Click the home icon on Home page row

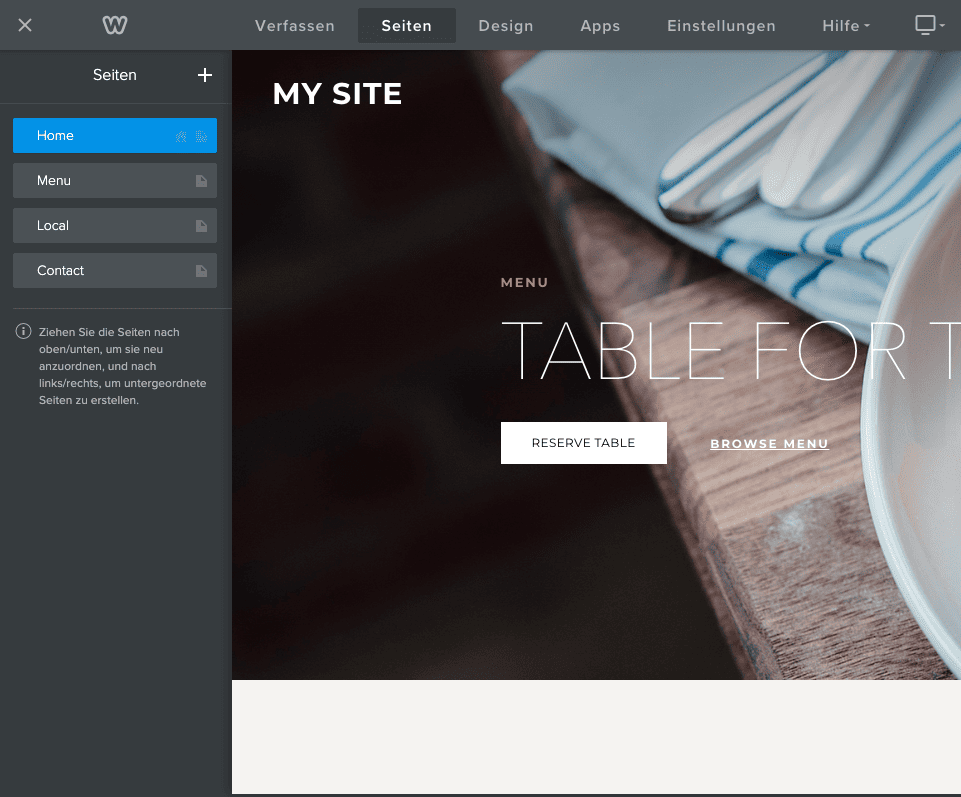pos(181,136)
